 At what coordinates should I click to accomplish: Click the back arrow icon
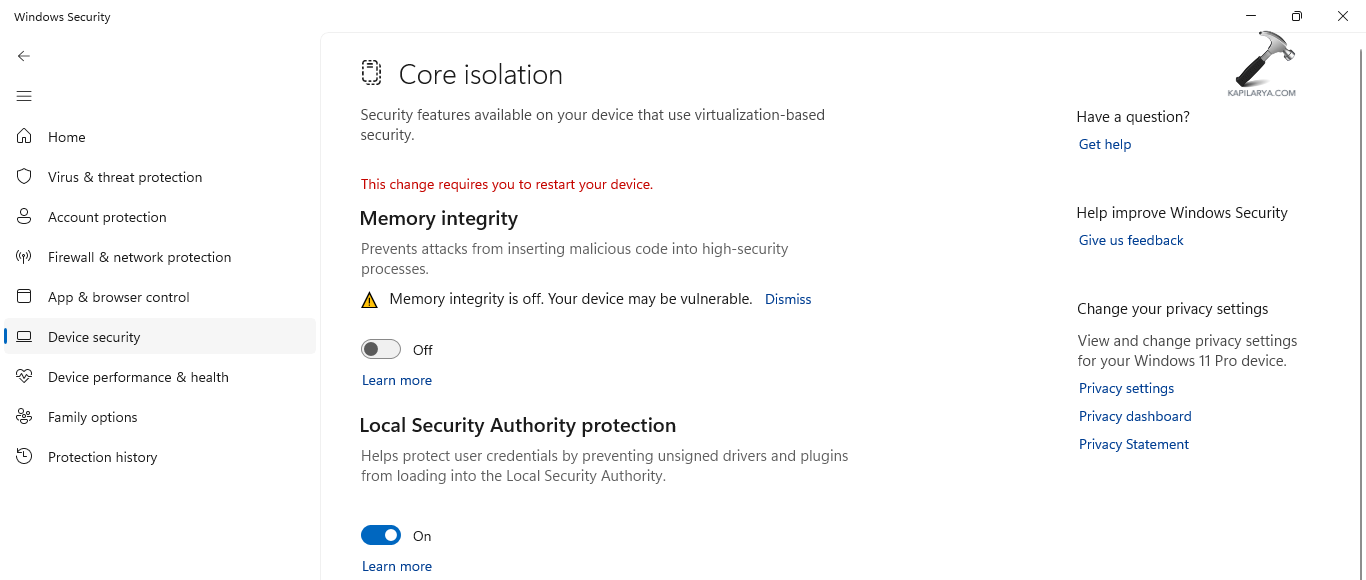click(24, 56)
